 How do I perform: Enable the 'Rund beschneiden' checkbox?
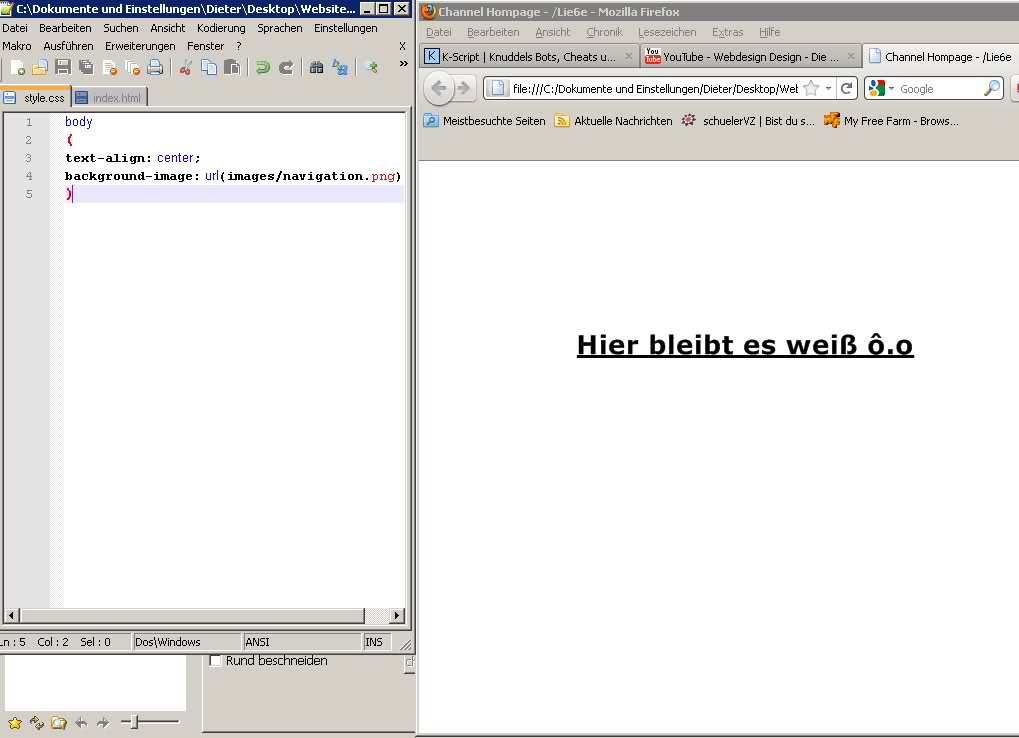coord(215,661)
